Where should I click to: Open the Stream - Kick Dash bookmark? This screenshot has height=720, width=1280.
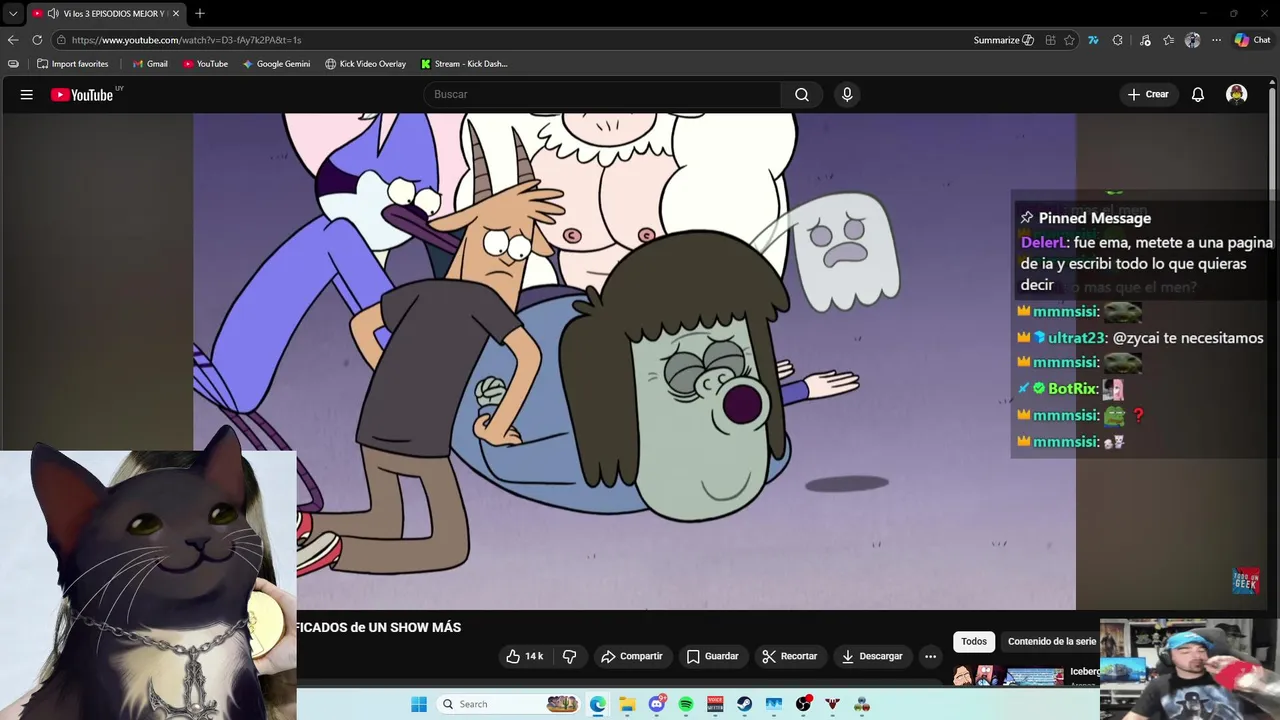pyautogui.click(x=464, y=64)
